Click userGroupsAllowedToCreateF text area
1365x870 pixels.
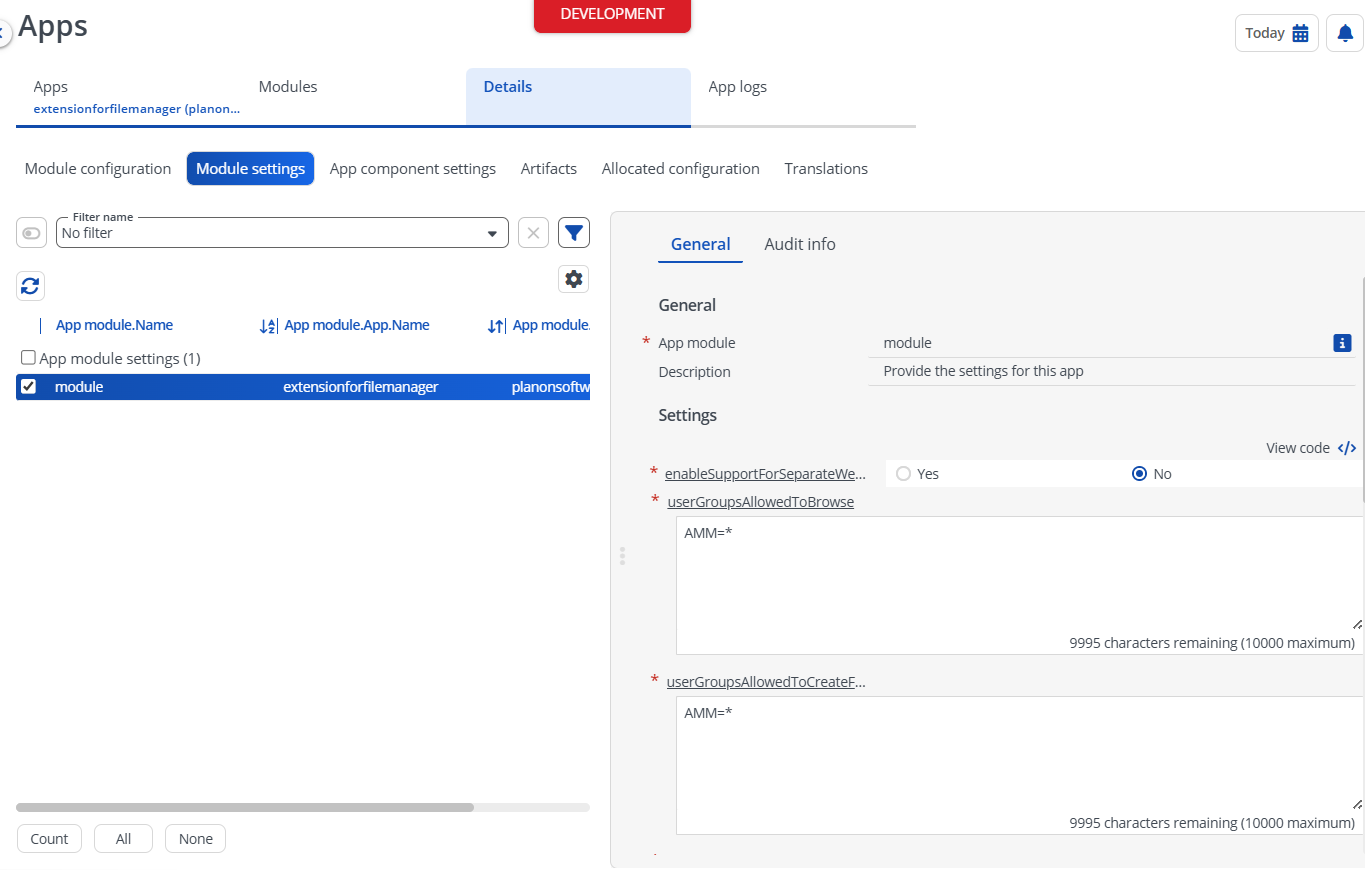(x=1020, y=766)
